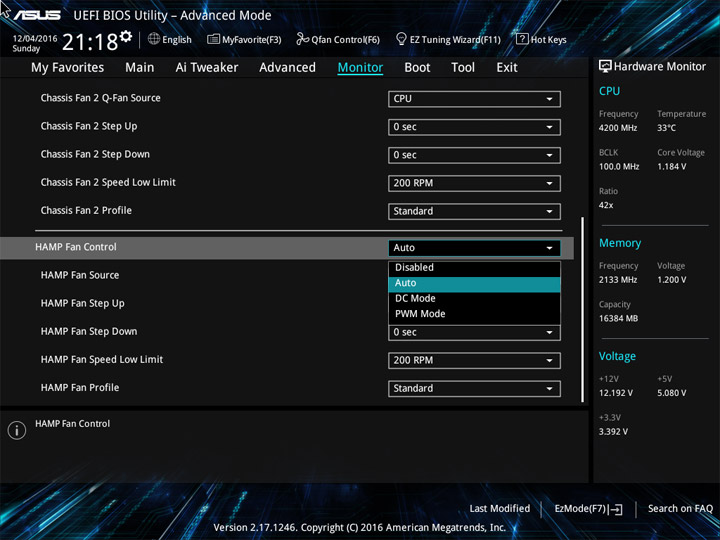Click Last Modified
This screenshot has height=540, width=720.
(500, 509)
